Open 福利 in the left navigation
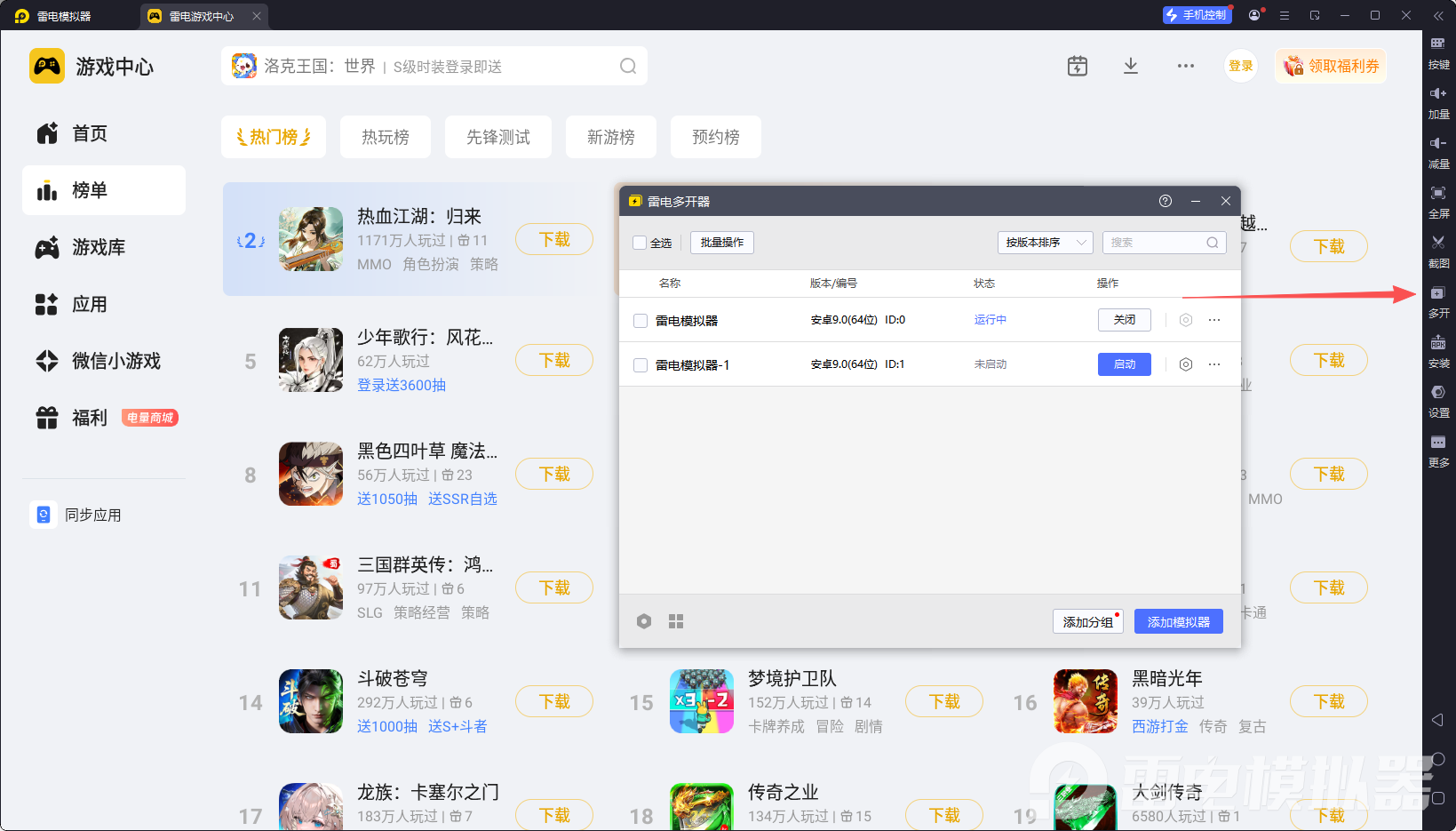Viewport: 1456px width, 831px height. [104, 418]
